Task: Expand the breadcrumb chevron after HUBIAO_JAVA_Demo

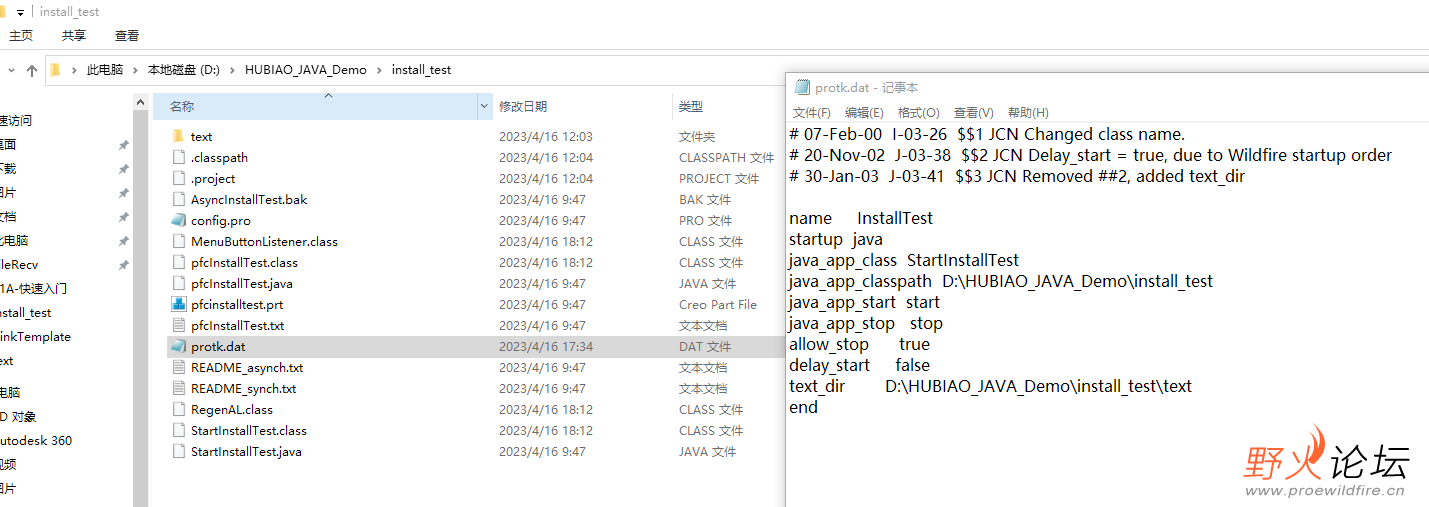Action: click(379, 70)
